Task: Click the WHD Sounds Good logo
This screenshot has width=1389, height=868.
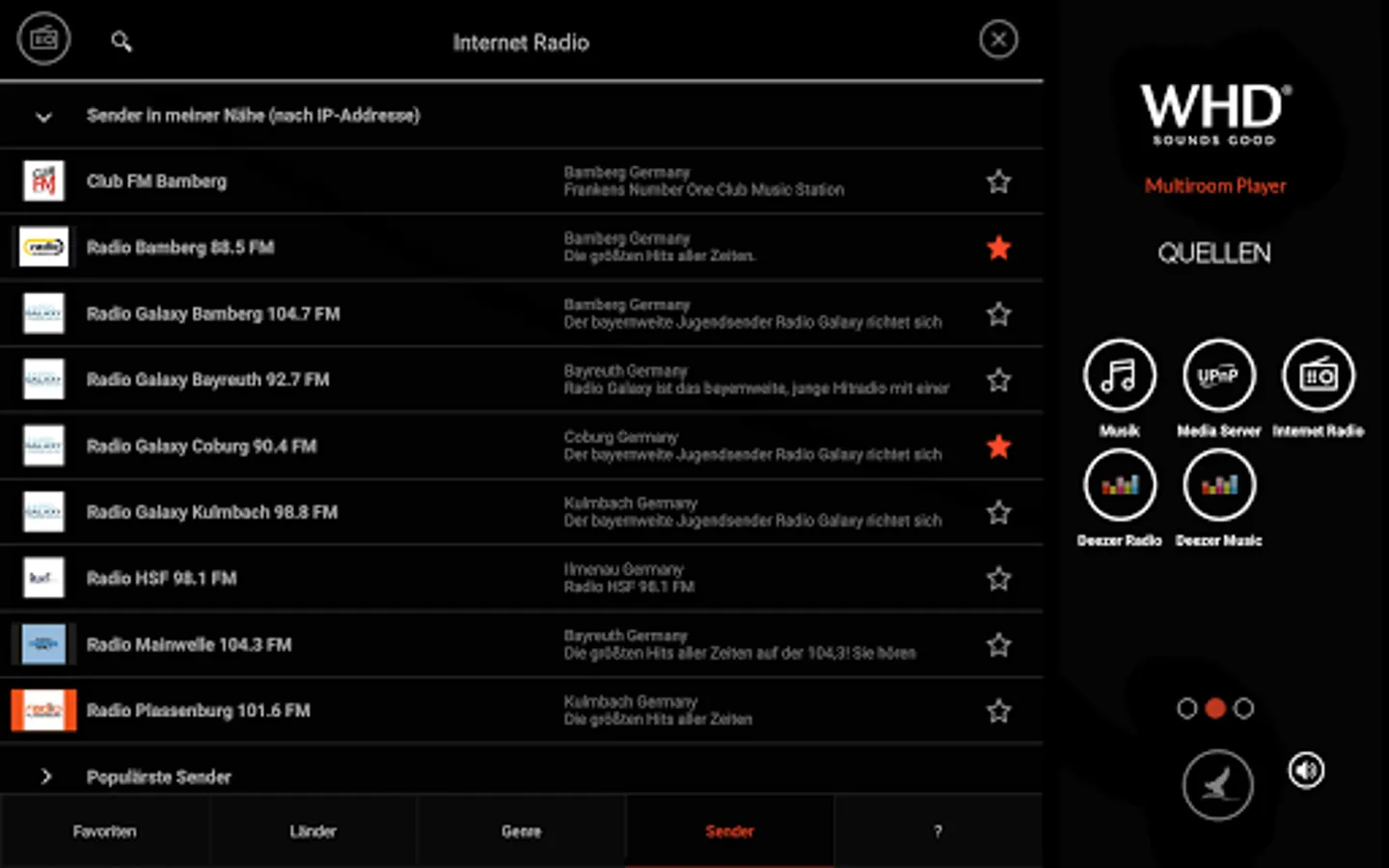Action: (1215, 114)
